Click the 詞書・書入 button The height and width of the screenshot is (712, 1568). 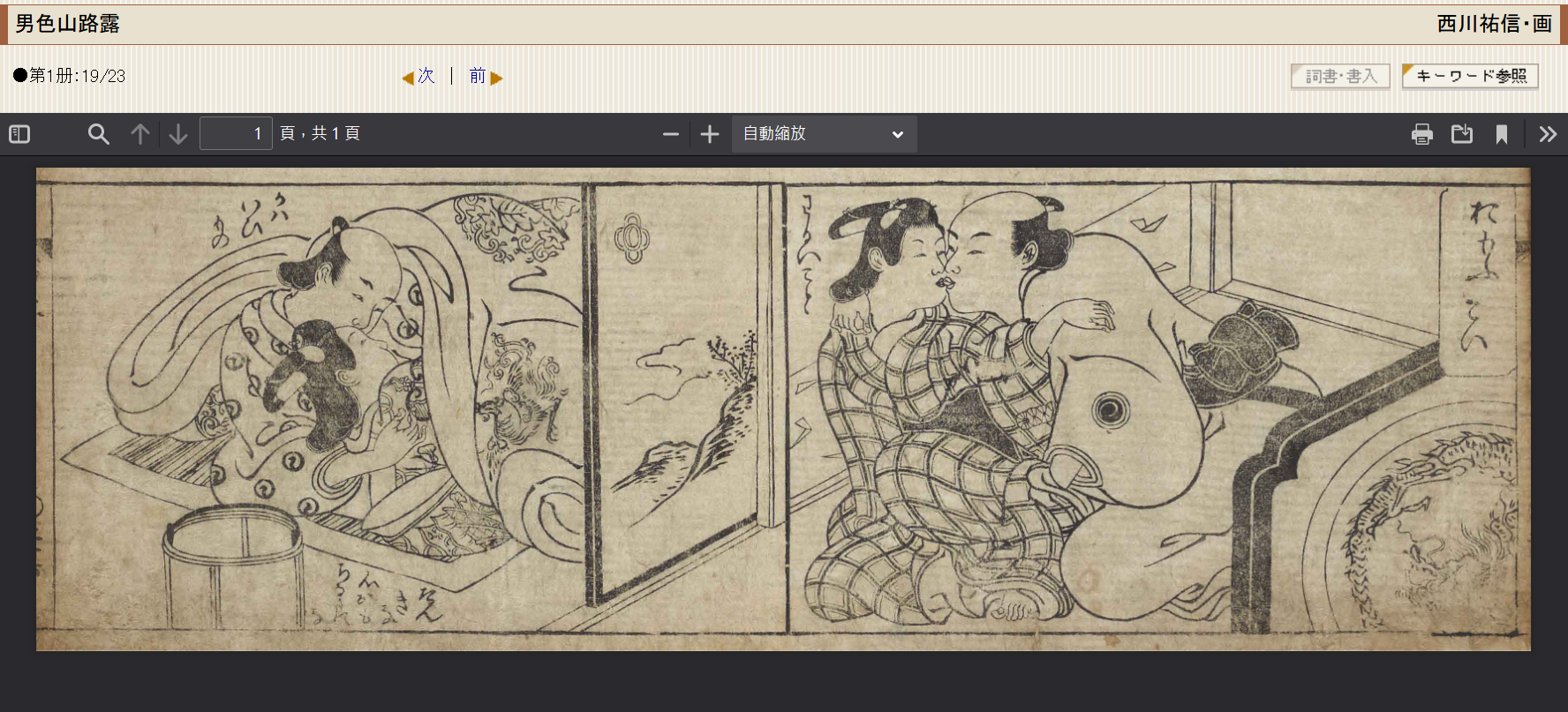[x=1340, y=76]
